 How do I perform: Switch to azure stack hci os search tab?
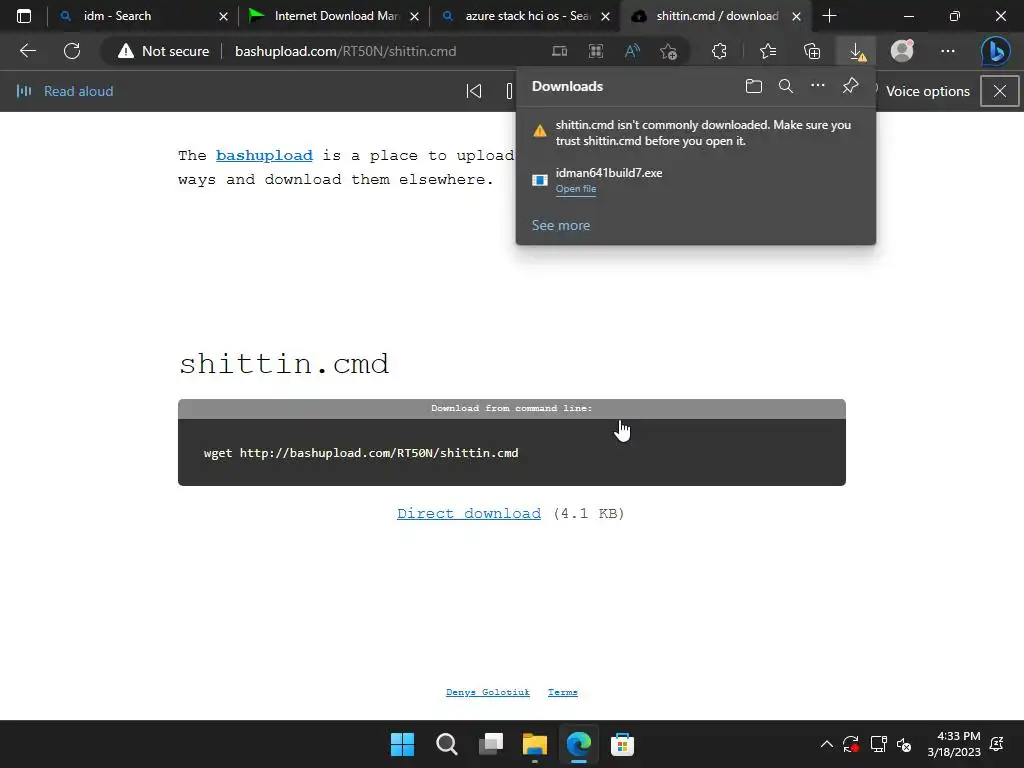[x=526, y=16]
